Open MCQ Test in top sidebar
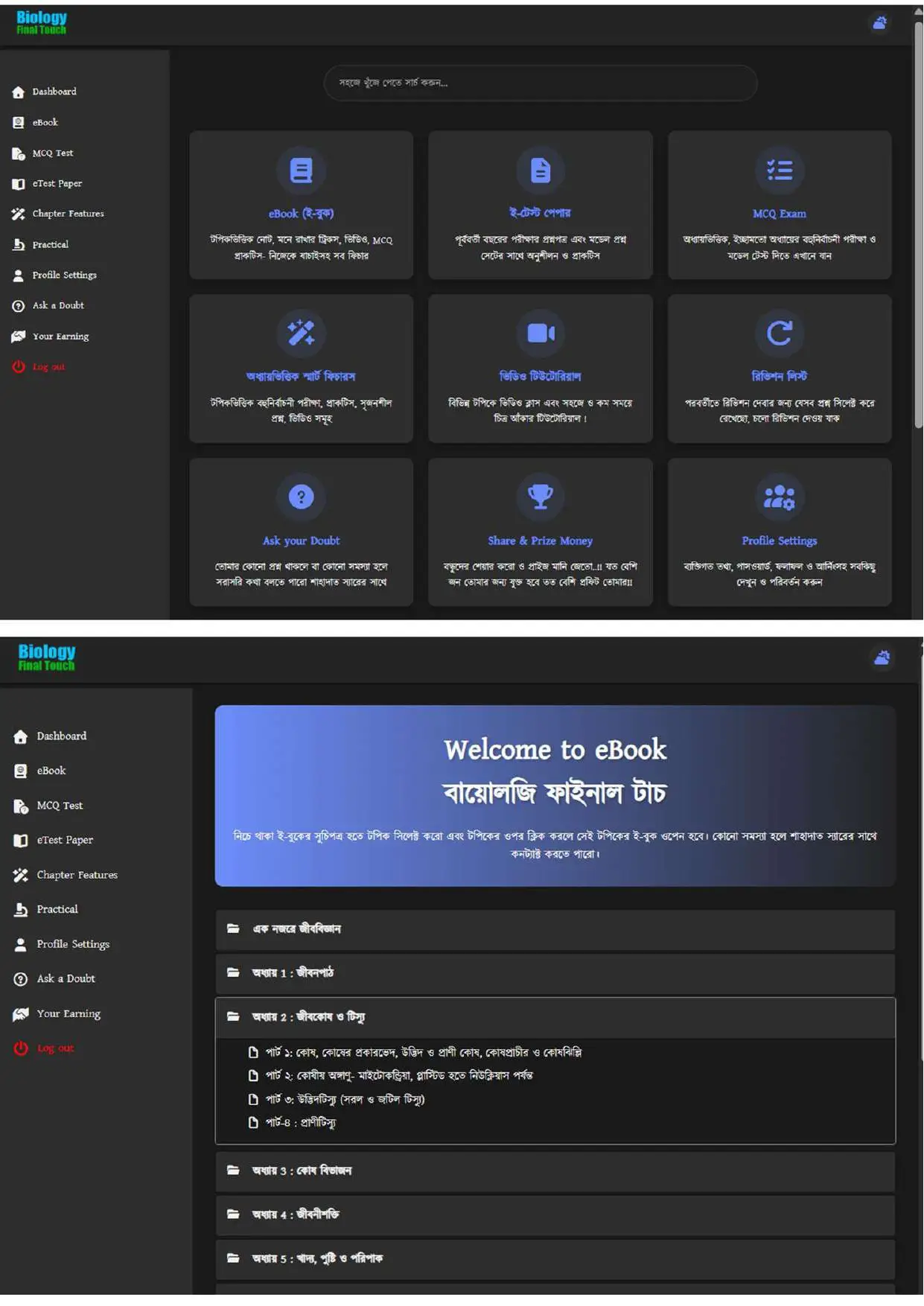This screenshot has height=1306, width=924. (52, 153)
